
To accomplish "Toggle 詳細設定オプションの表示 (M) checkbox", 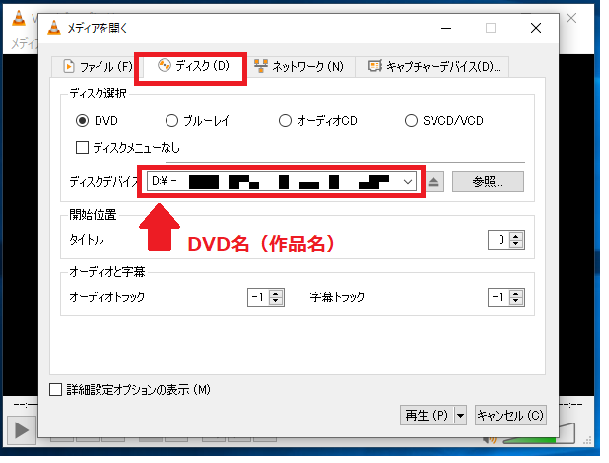I will (x=56, y=390).
